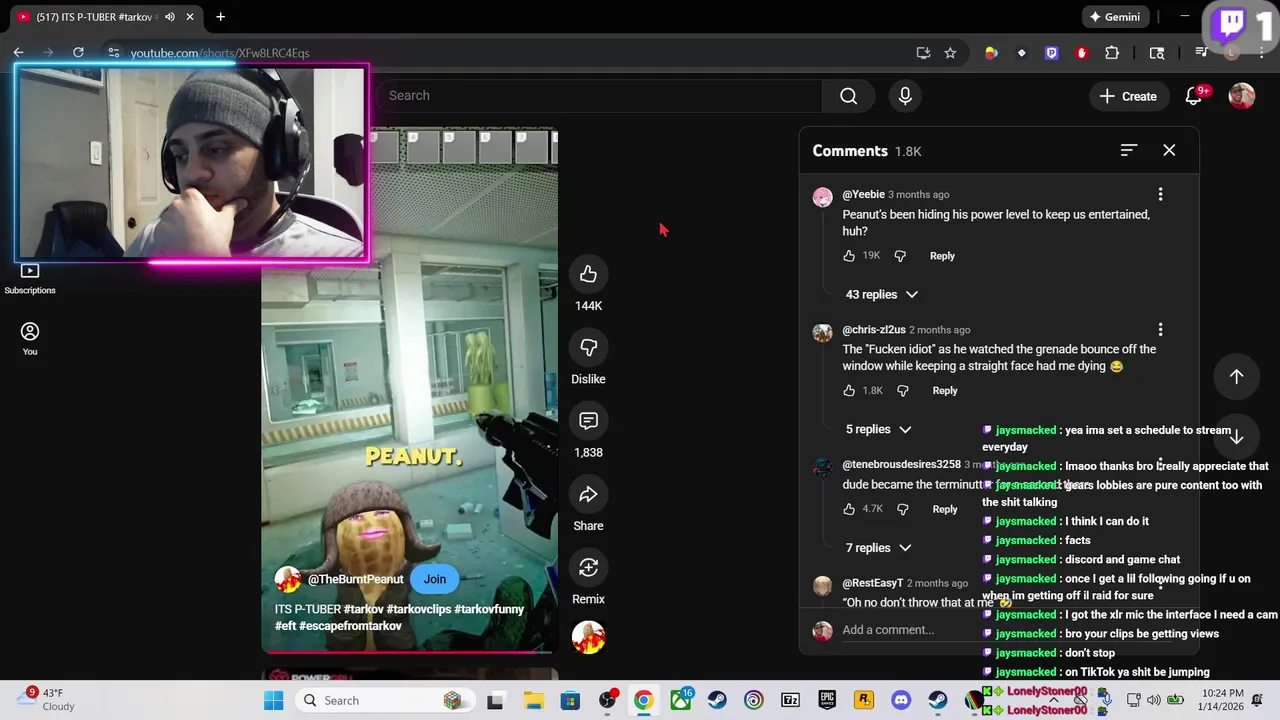Click the Dislike thumbs-down button on the short
Image resolution: width=1280 pixels, height=720 pixels.
588,347
